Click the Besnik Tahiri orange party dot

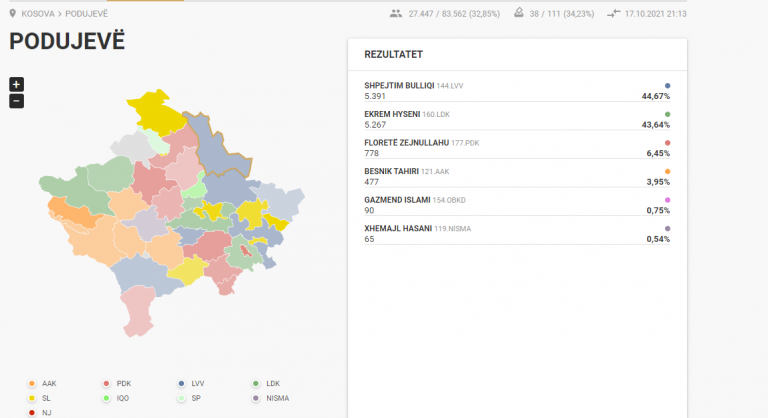[667, 172]
